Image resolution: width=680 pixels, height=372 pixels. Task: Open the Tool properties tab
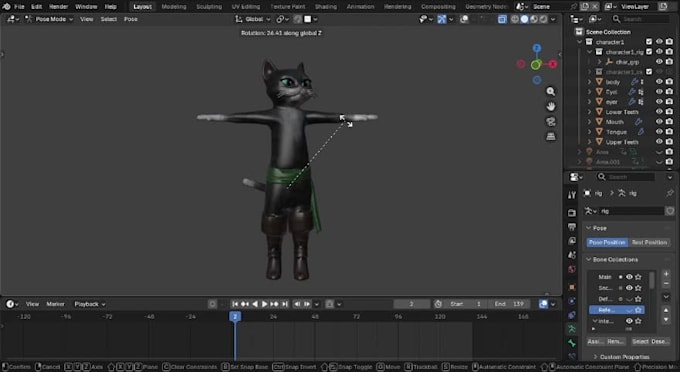572,195
